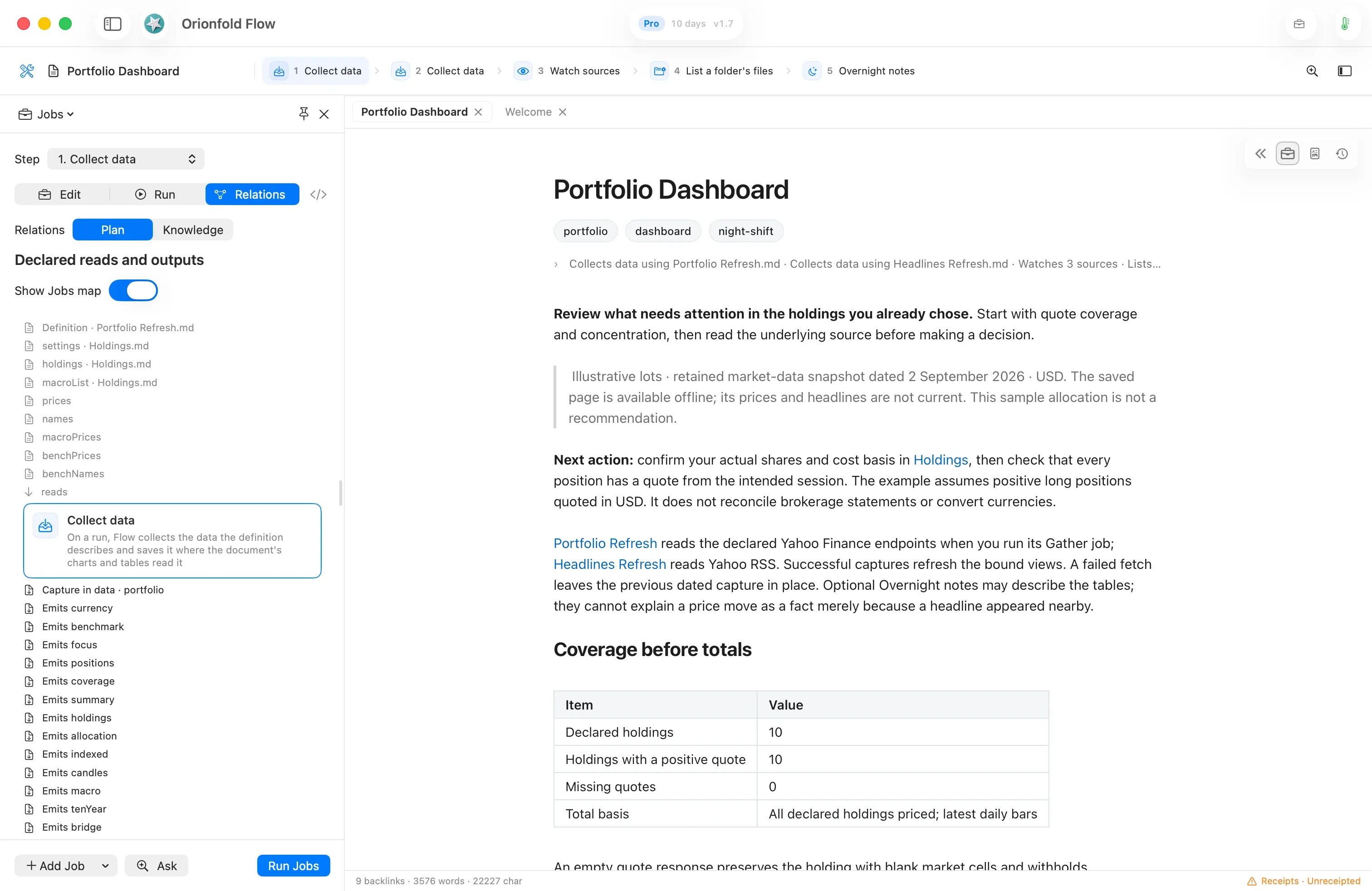The width and height of the screenshot is (1372, 891).
Task: Toggle the right panel layout icon
Action: pyautogui.click(x=1344, y=71)
